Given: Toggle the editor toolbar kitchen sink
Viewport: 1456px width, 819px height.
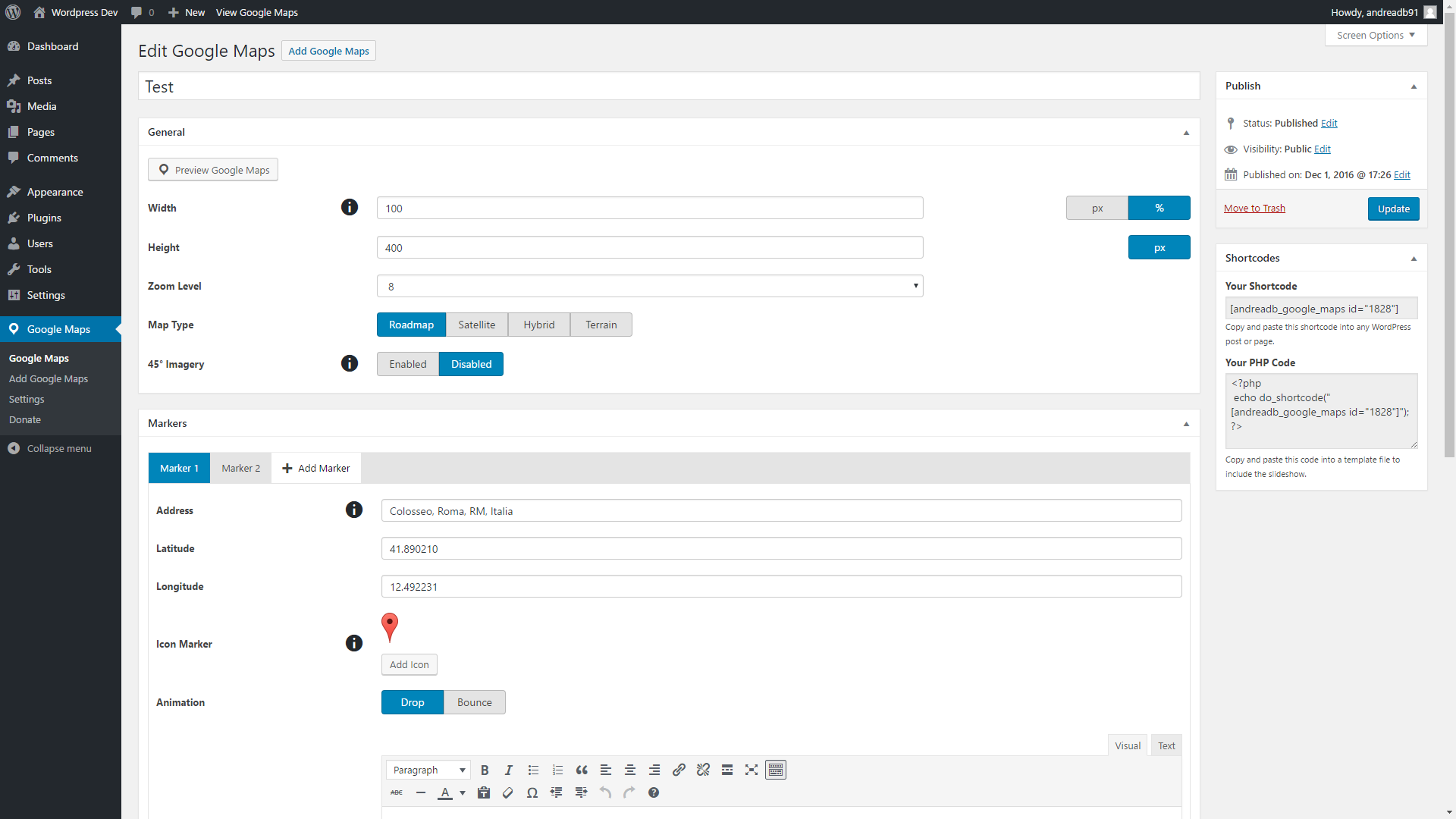Looking at the screenshot, I should (776, 770).
